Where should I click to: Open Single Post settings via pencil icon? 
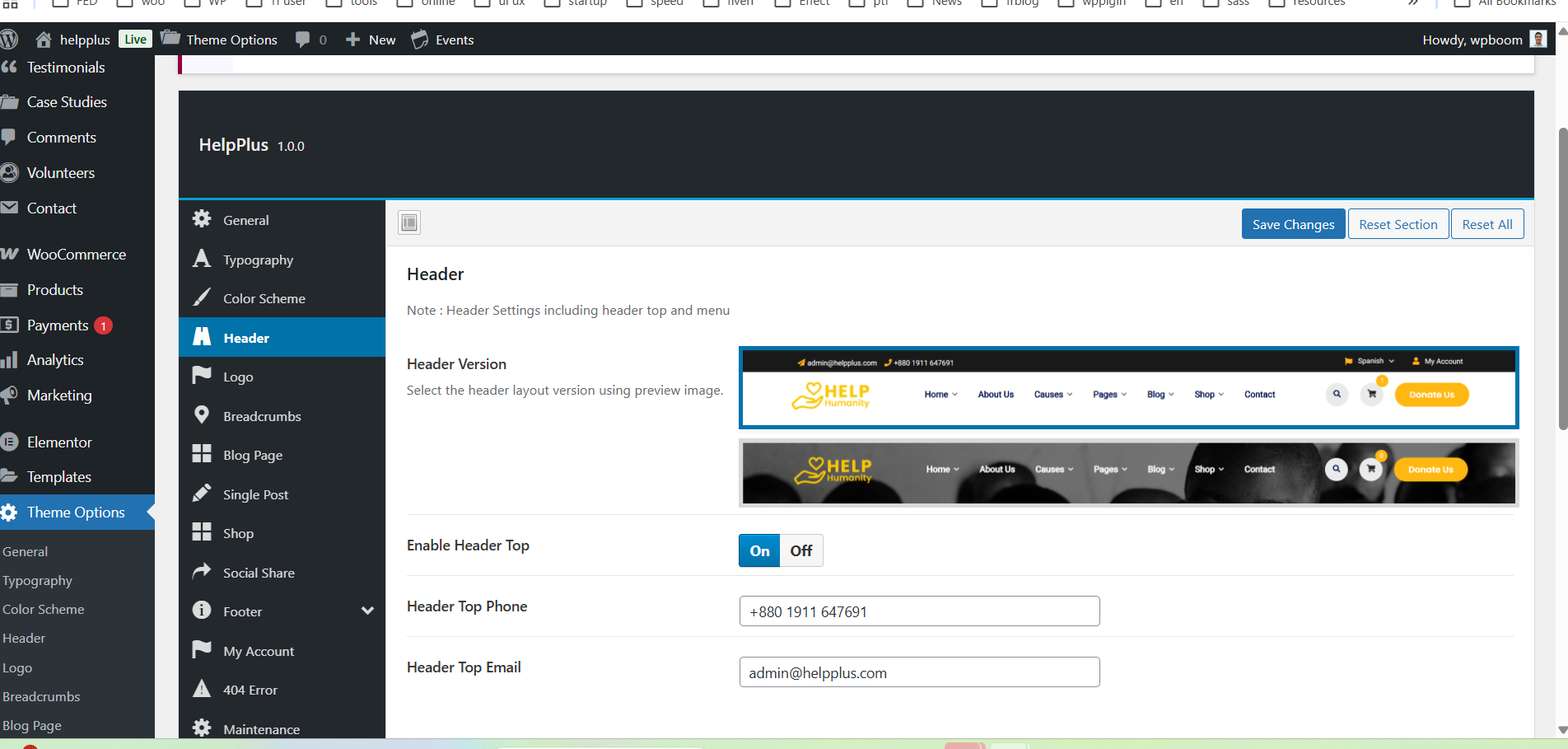click(203, 494)
